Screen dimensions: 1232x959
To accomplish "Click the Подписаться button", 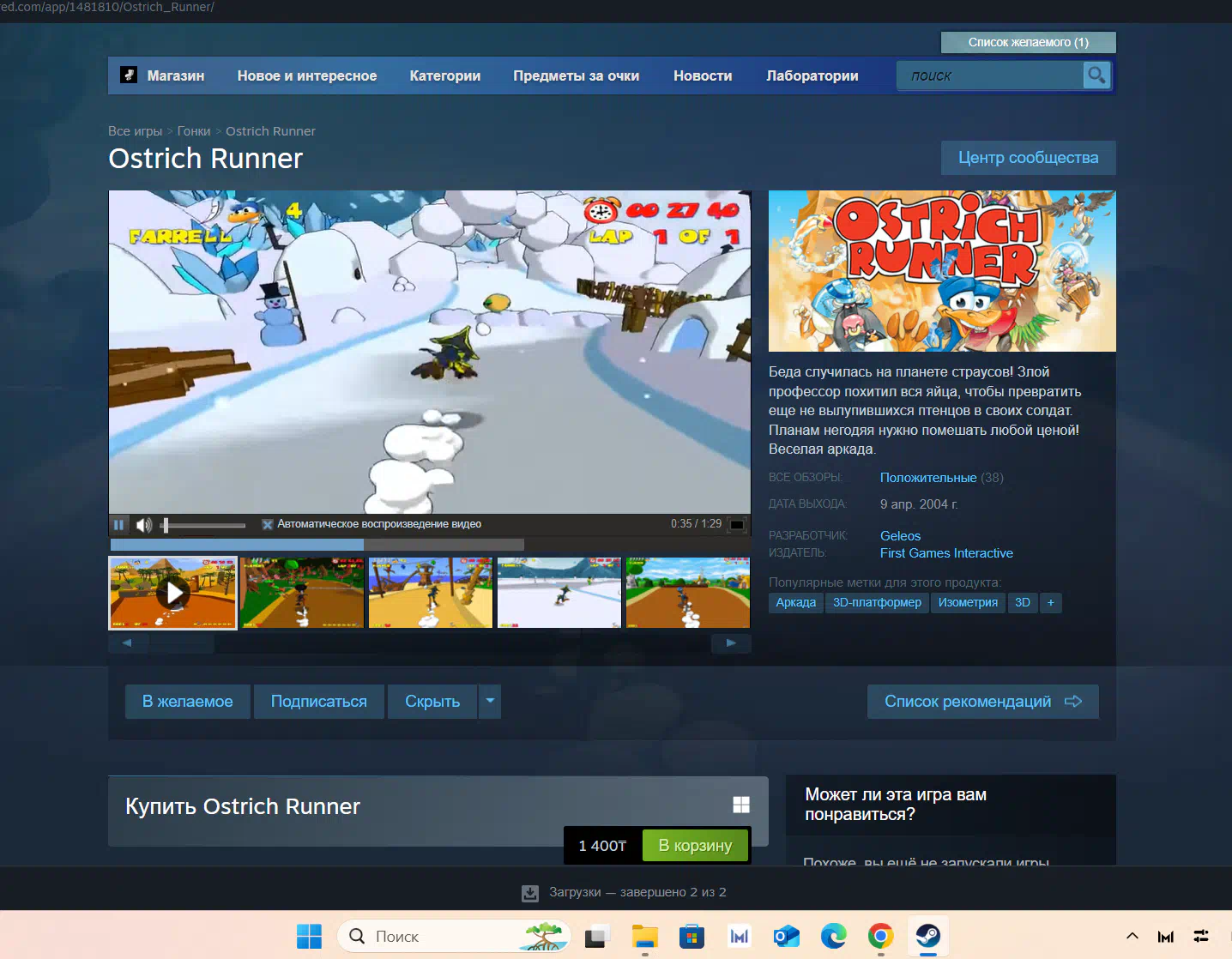I will (x=319, y=702).
